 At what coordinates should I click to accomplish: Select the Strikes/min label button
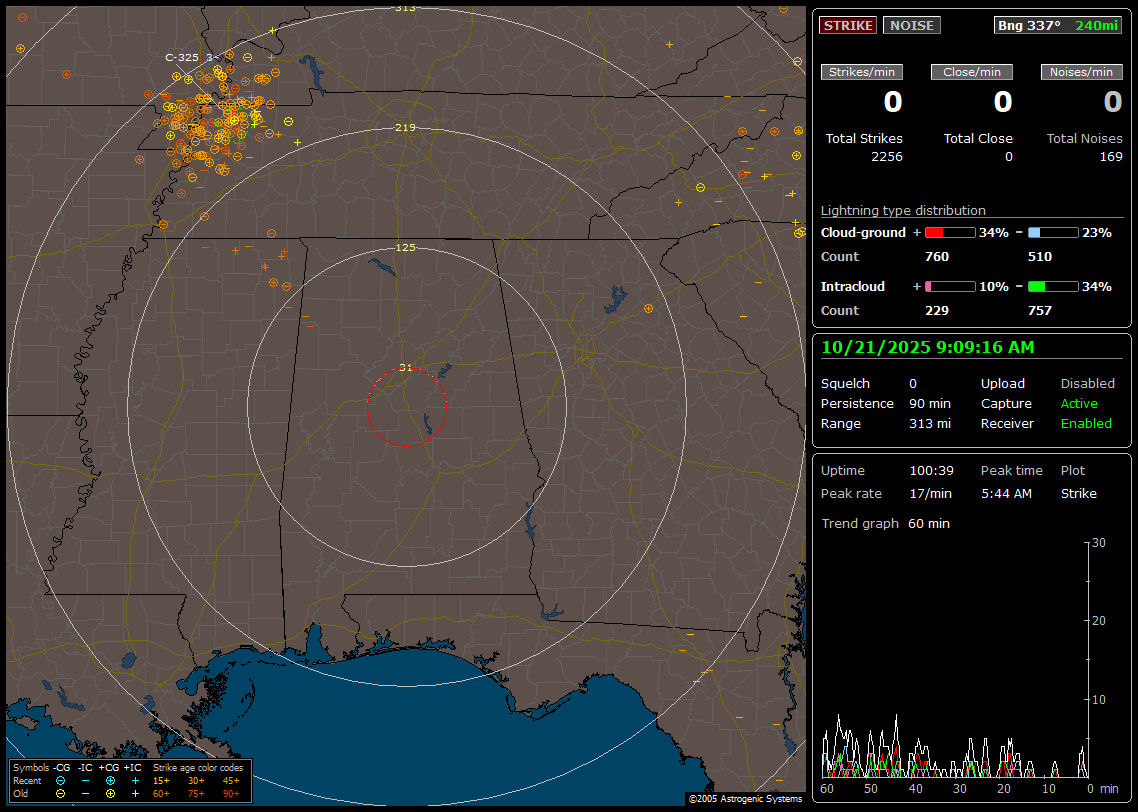point(861,72)
